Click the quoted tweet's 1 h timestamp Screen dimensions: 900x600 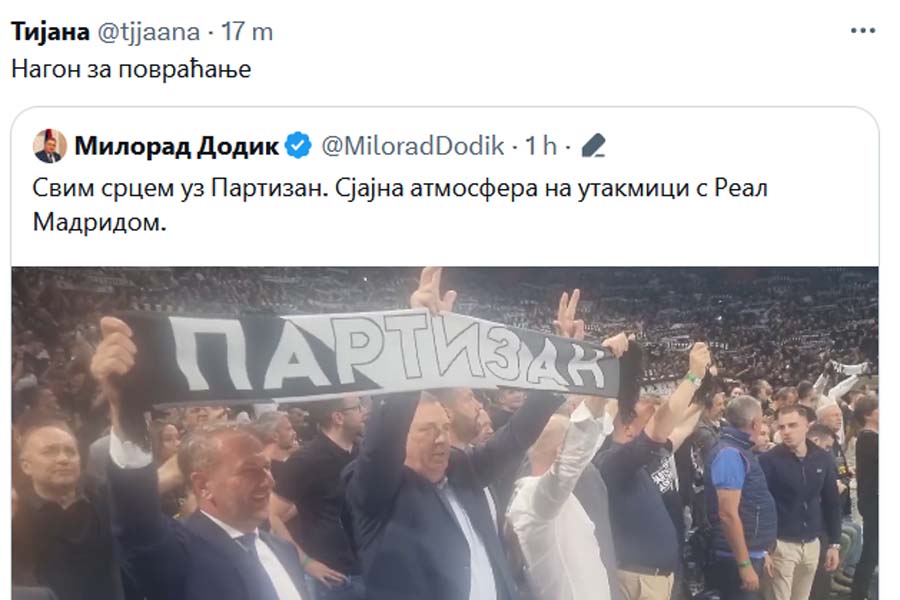pos(541,146)
